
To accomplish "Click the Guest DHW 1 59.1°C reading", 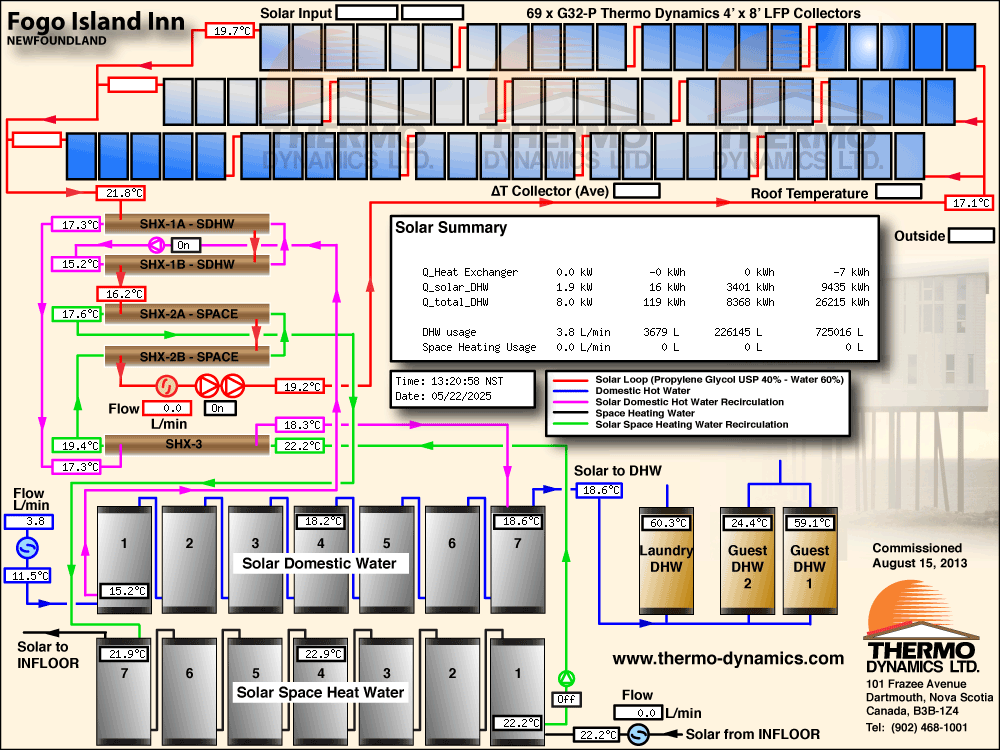I will (810, 523).
